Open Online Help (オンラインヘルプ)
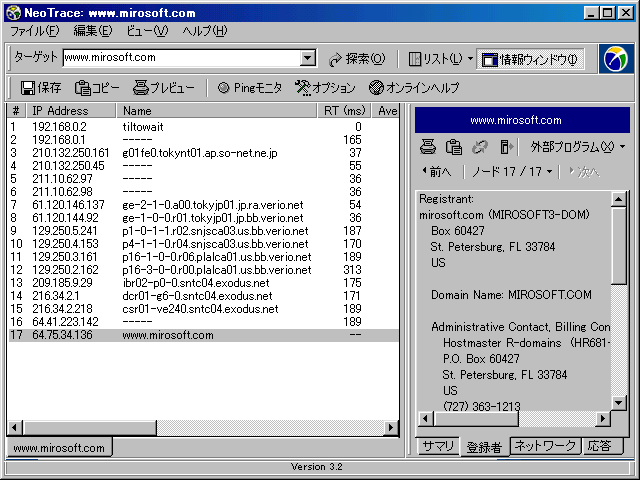 tap(414, 88)
